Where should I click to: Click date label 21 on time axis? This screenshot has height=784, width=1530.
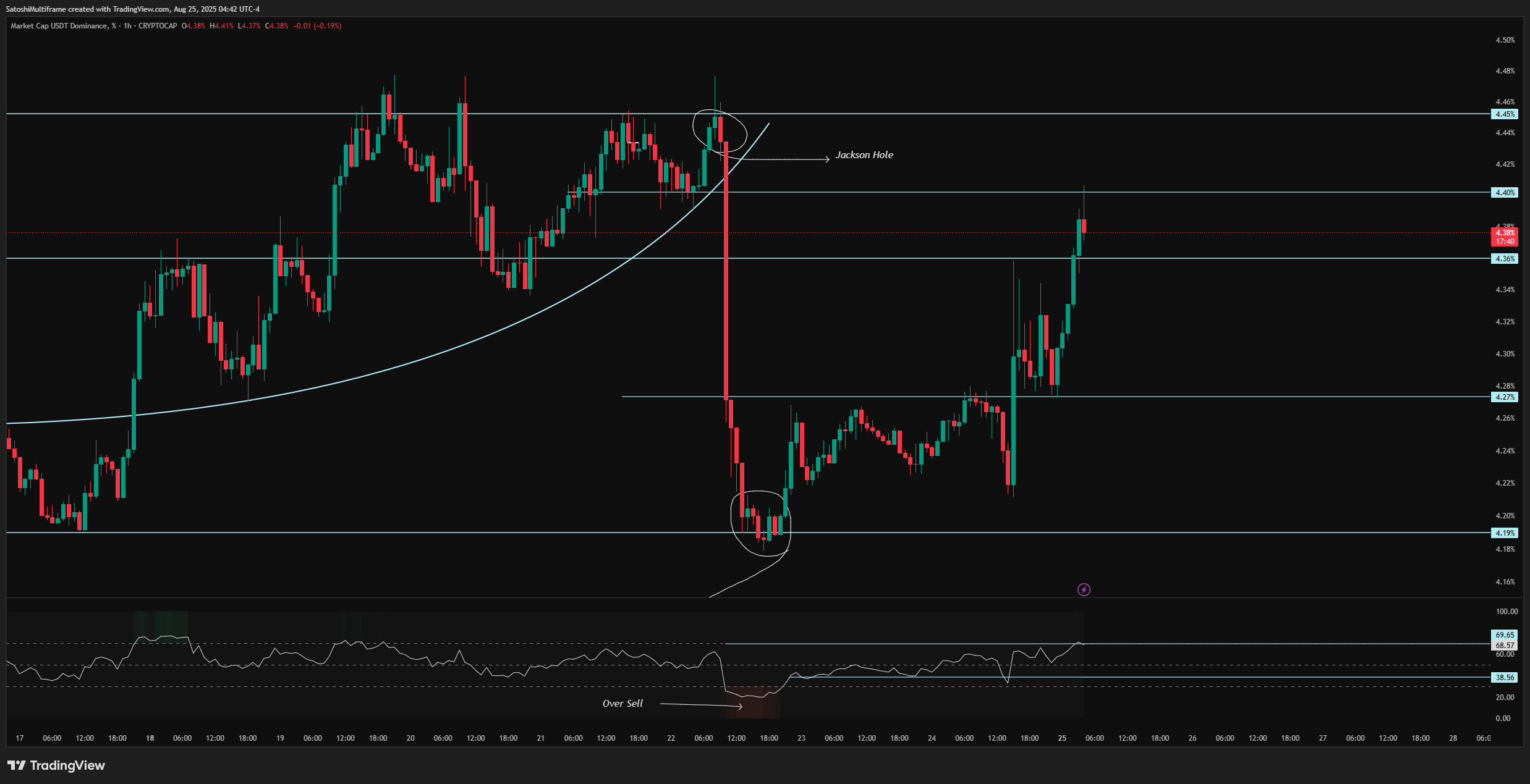tap(541, 738)
